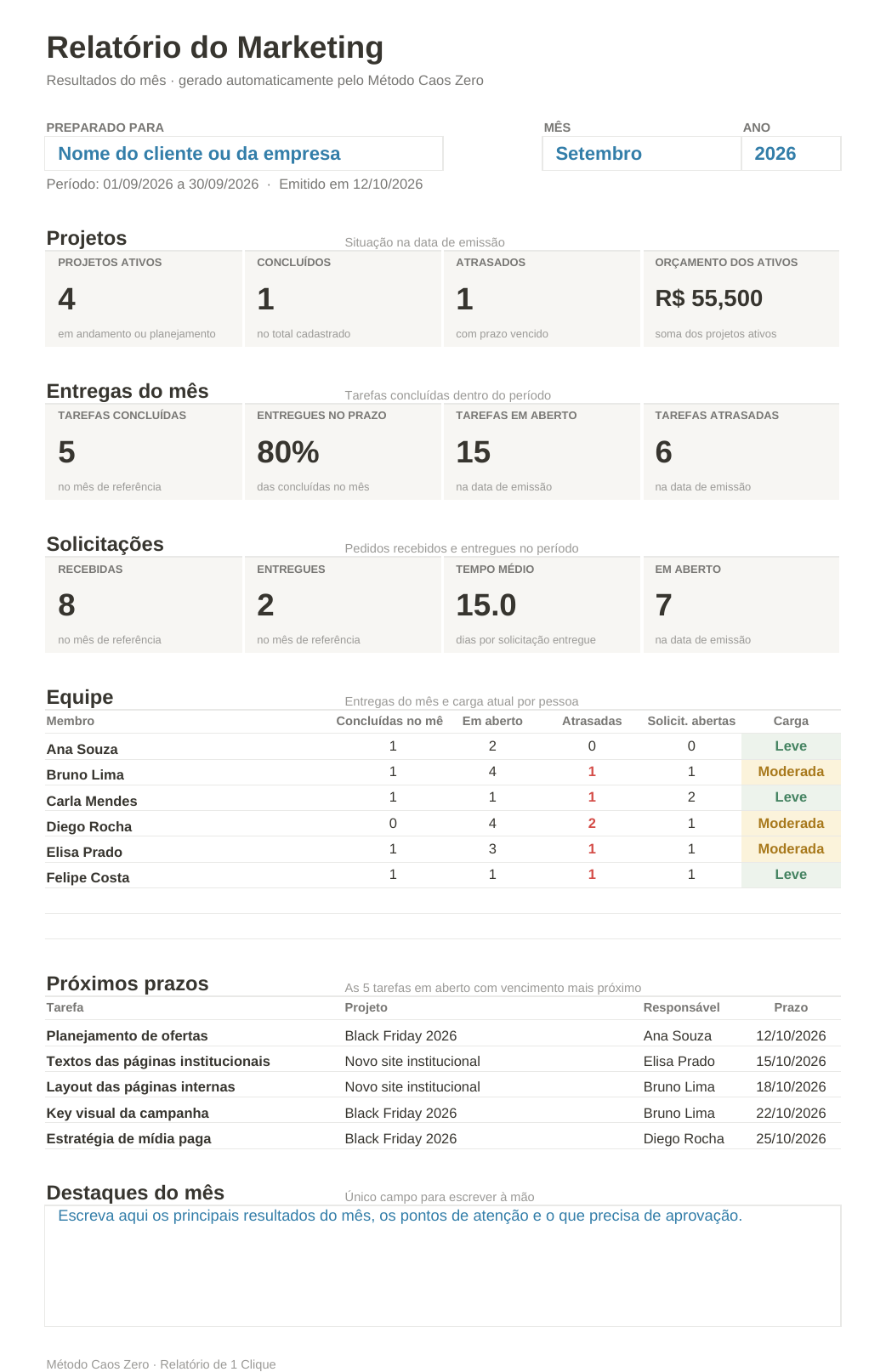The height and width of the screenshot is (1372, 886).
Task: Select the Recebidas requests value 8
Action: click(66, 605)
